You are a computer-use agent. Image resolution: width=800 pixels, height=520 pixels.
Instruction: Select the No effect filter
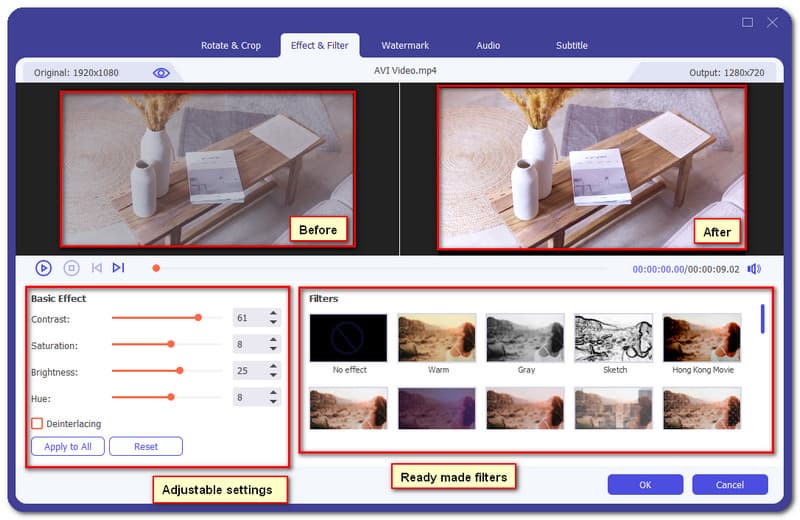pos(348,338)
